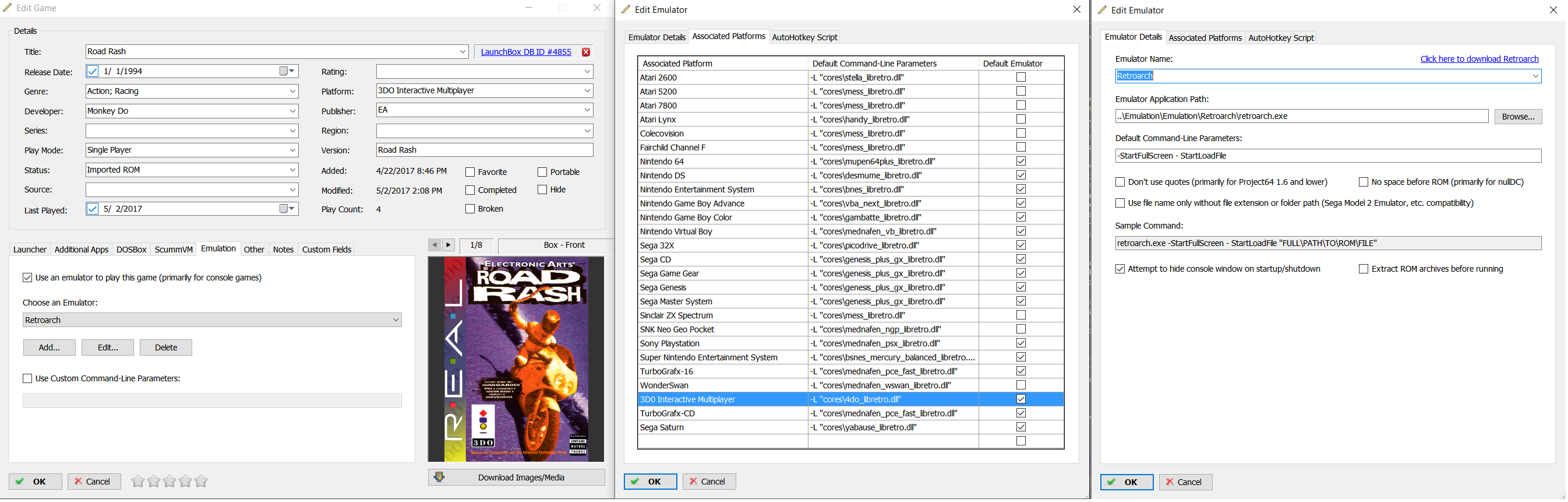Open the Platform dropdown
This screenshot has width=1568, height=502.
coord(587,91)
